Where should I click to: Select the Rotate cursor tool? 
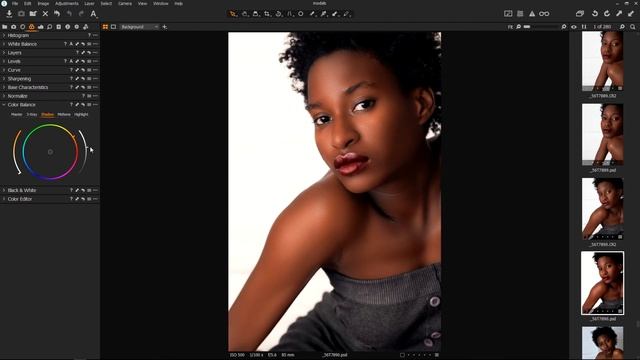point(278,14)
